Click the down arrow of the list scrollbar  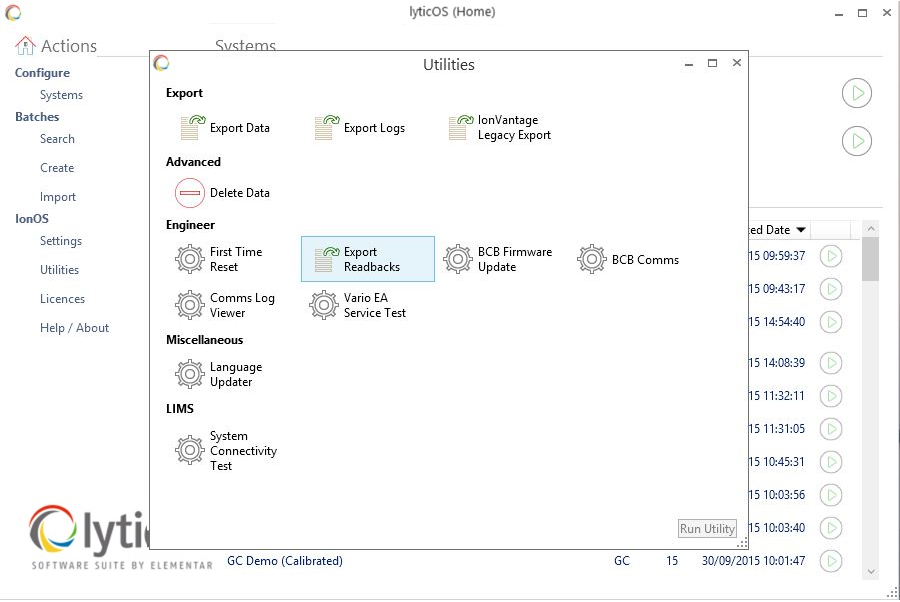click(870, 571)
